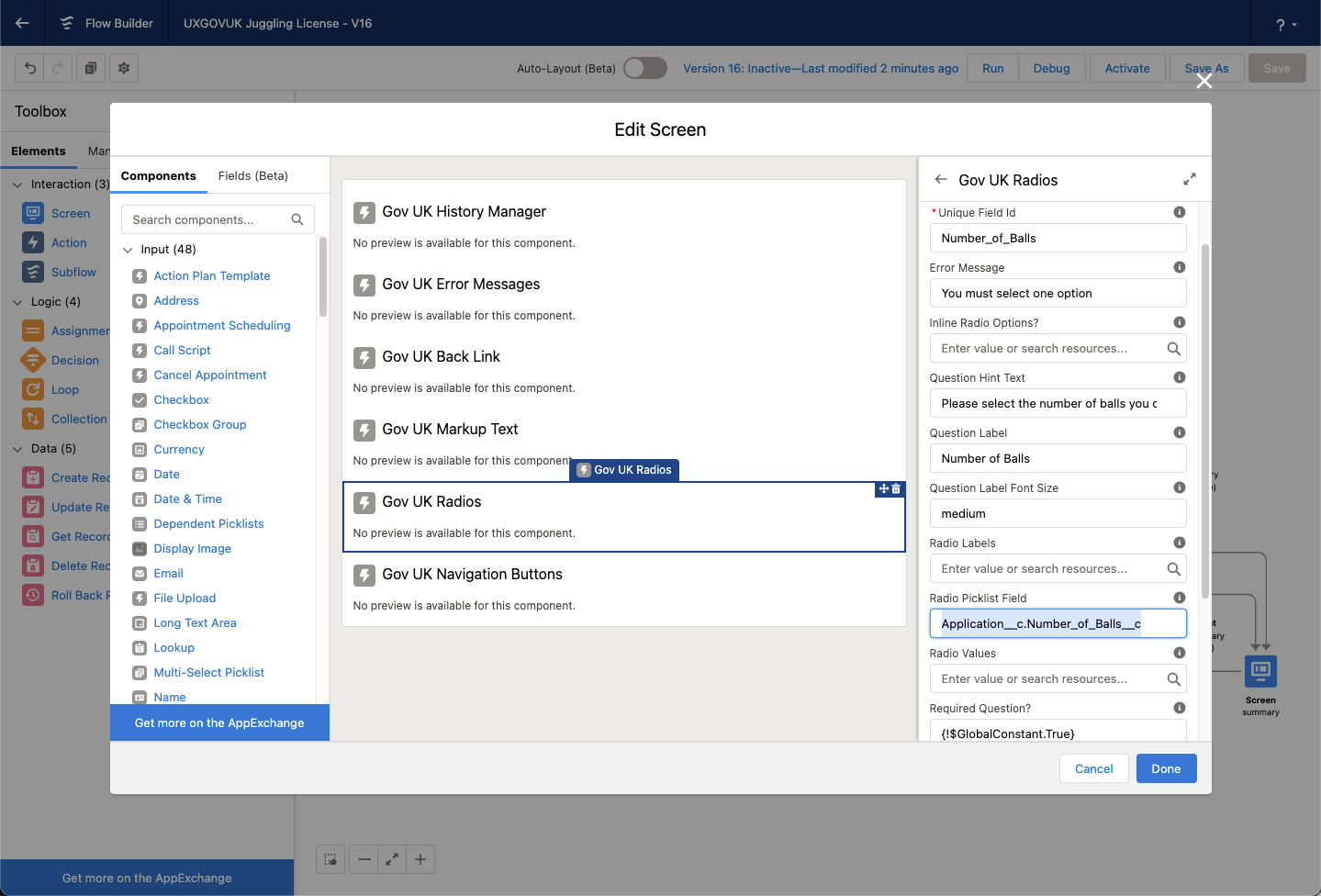Collapse the Input (48) component section

(127, 249)
